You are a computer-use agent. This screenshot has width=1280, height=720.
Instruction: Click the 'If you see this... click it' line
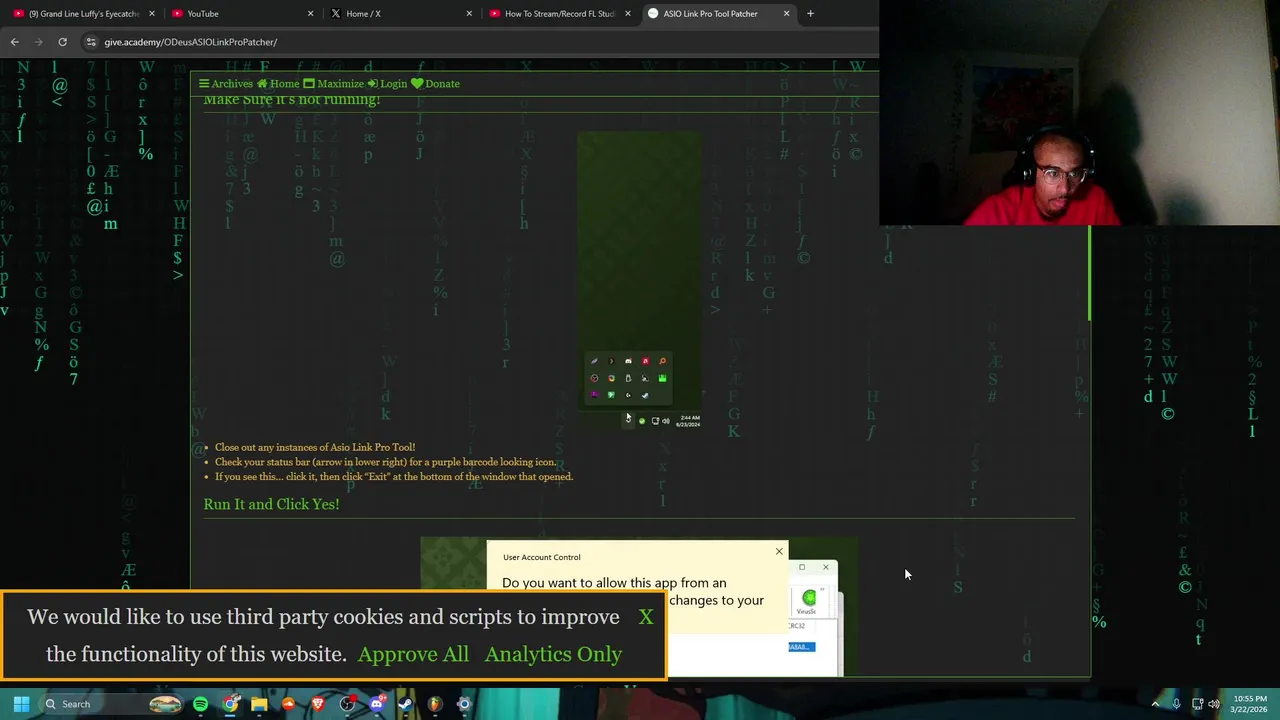click(x=394, y=476)
